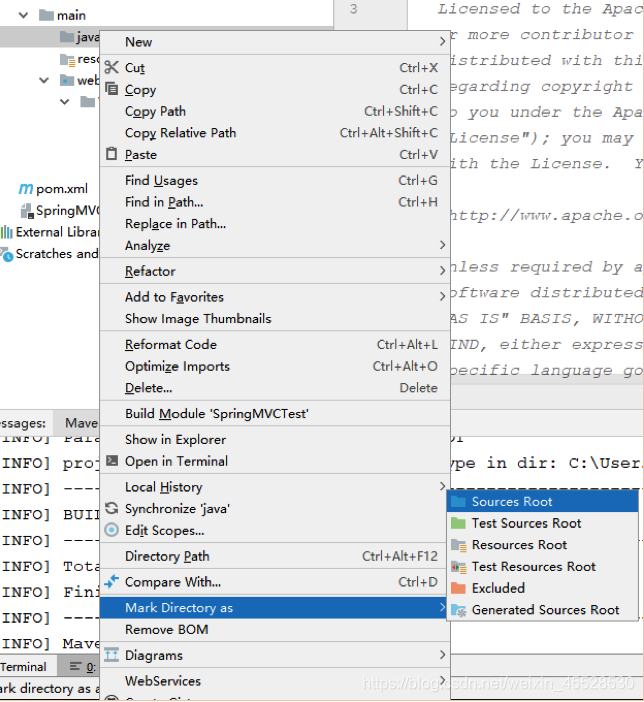644x702 pixels.
Task: Click the webapp folder icon in tree
Action: click(x=67, y=81)
